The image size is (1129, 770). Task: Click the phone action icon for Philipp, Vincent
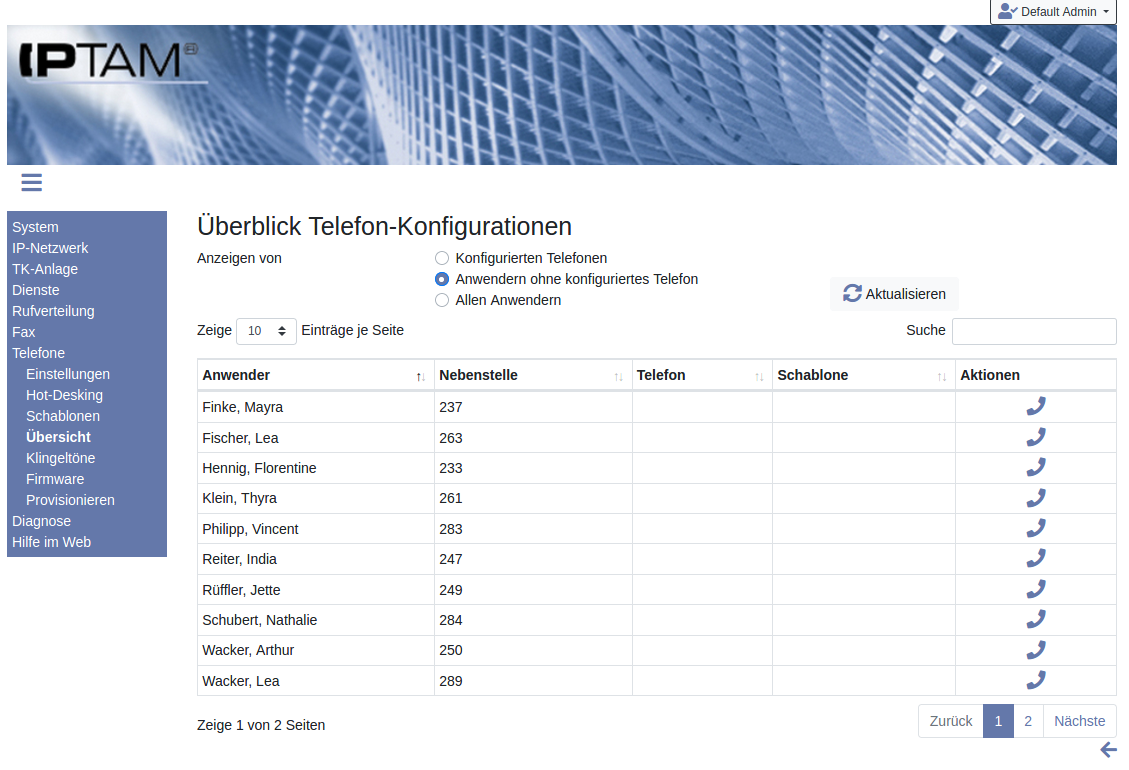tap(1036, 528)
